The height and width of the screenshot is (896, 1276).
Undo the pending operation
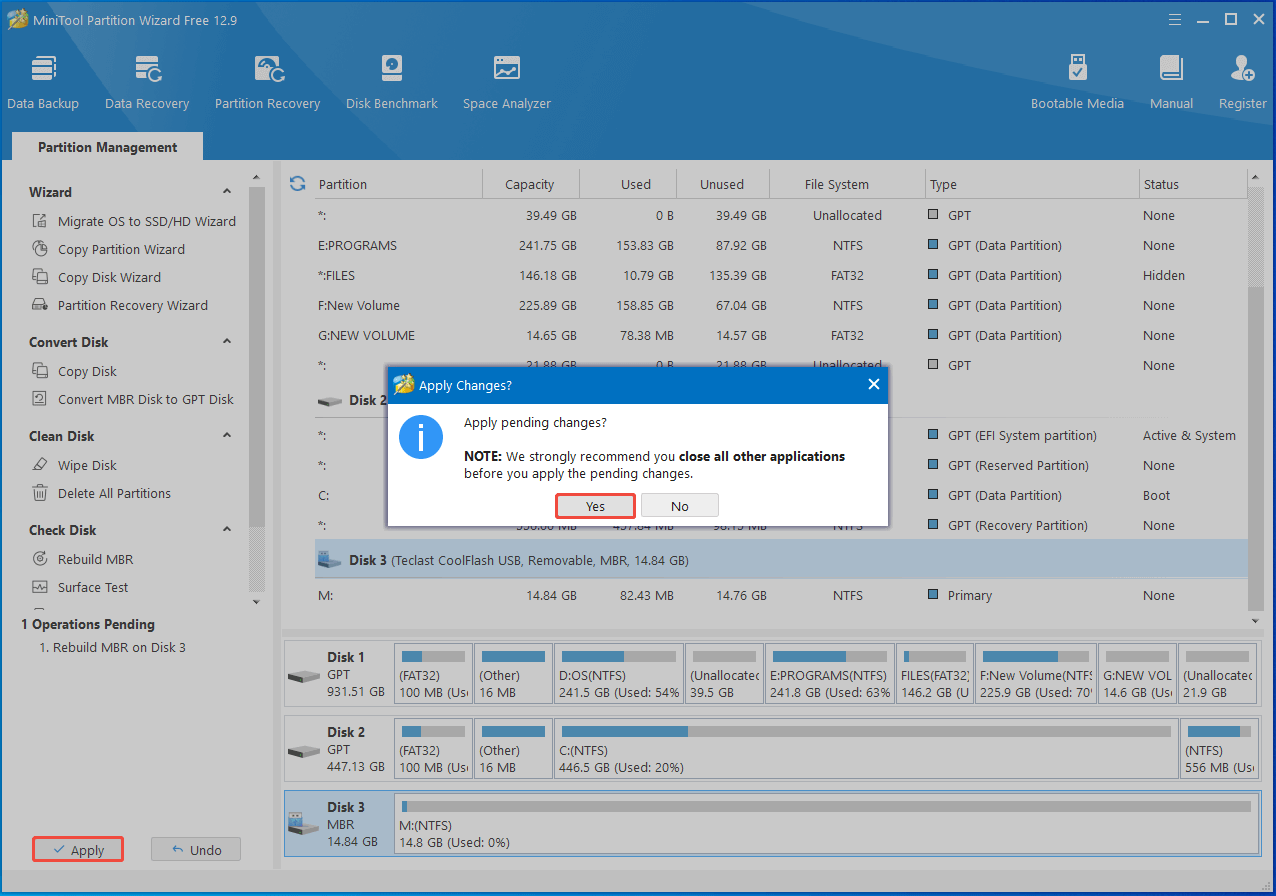pos(196,850)
